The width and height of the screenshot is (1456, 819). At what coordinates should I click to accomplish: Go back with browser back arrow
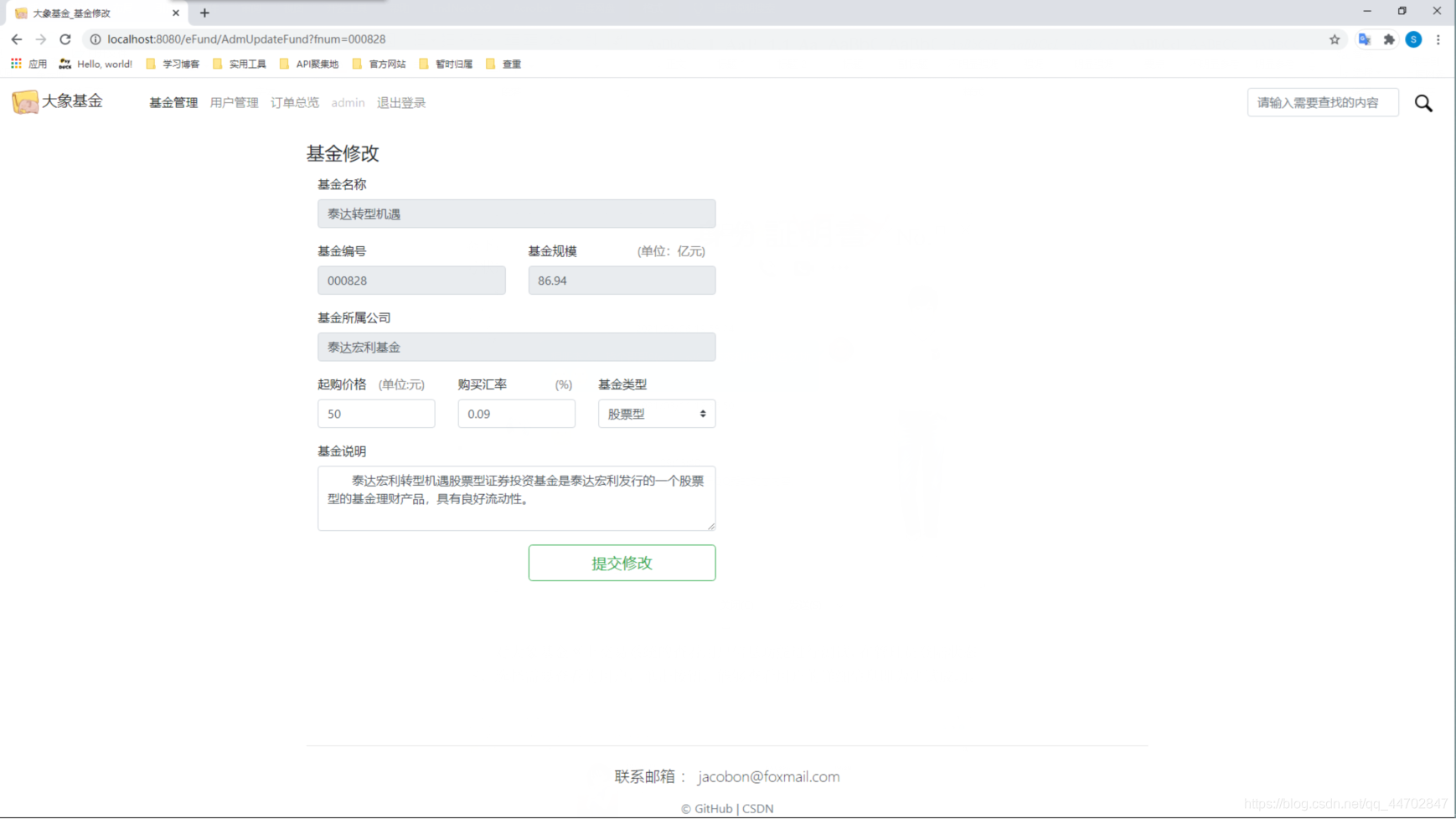[17, 39]
